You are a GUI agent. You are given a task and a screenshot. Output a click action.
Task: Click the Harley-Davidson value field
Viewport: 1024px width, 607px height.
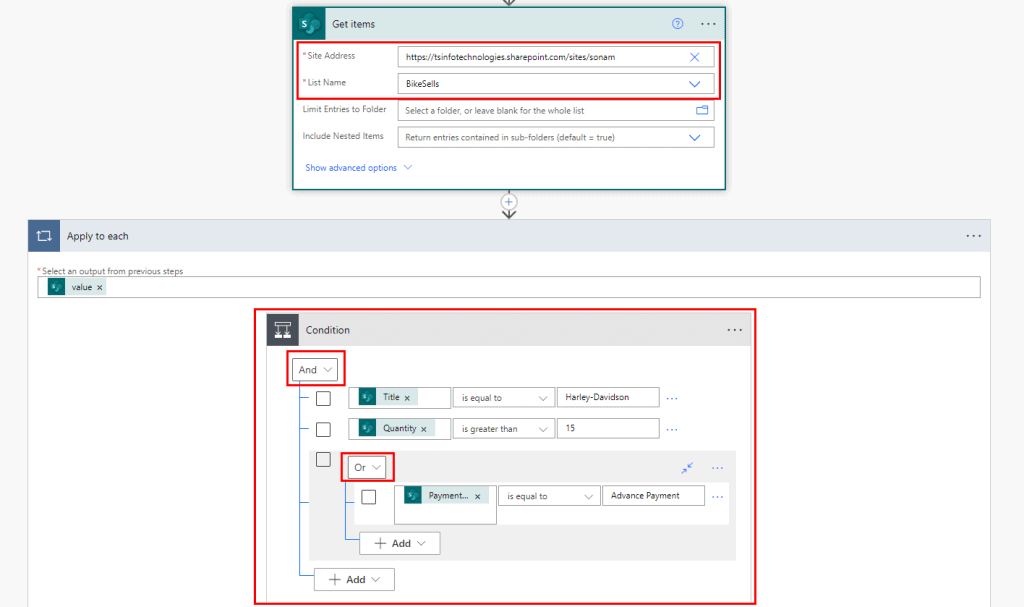[608, 397]
